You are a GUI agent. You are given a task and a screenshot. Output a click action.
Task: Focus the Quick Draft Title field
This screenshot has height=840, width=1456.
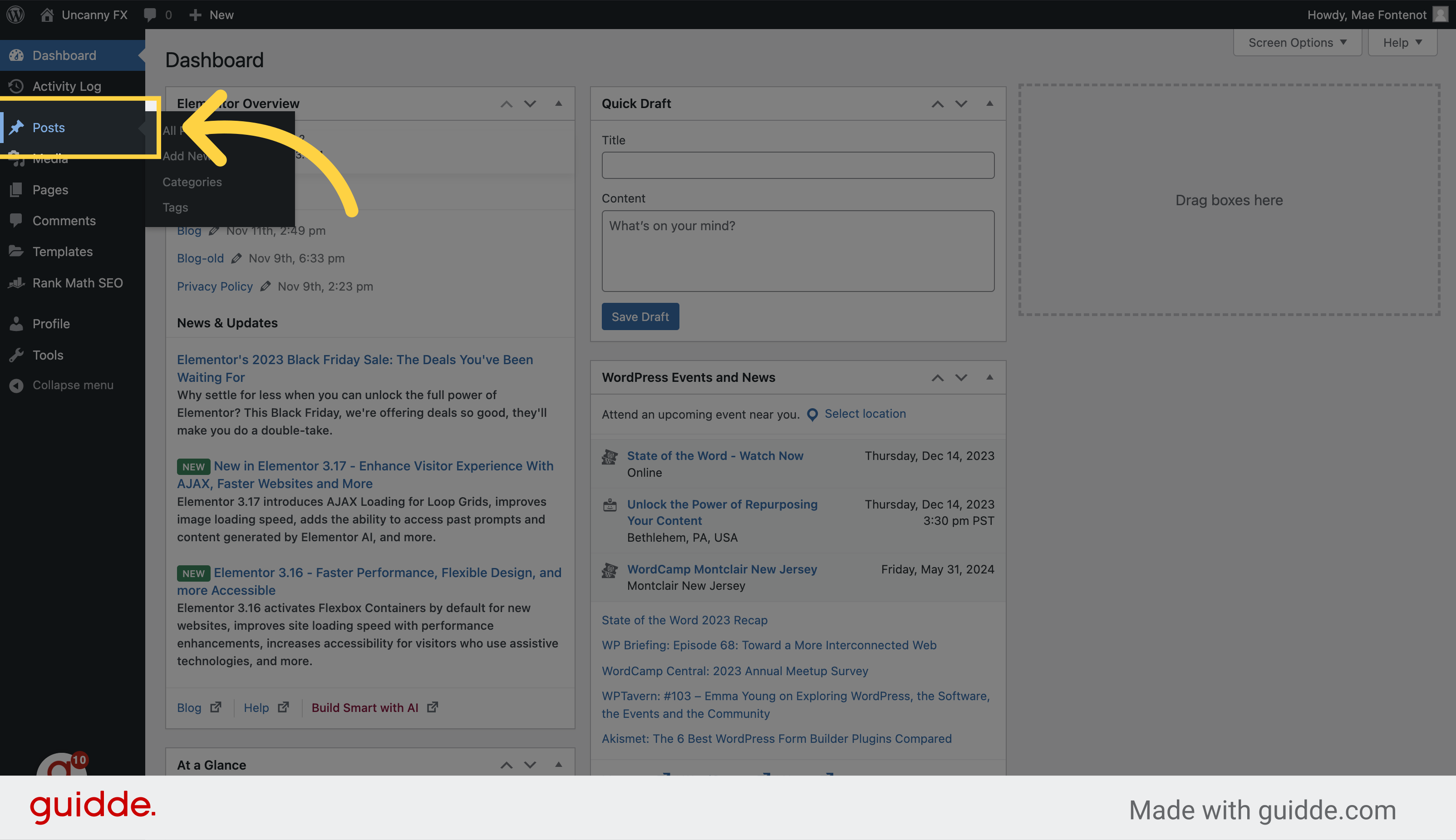point(798,165)
